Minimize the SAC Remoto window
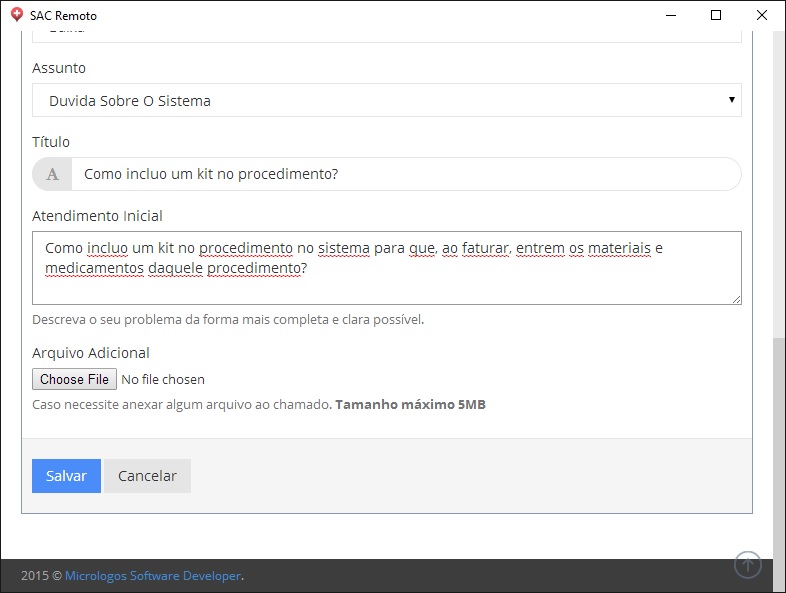The height and width of the screenshot is (593, 786). click(x=669, y=15)
